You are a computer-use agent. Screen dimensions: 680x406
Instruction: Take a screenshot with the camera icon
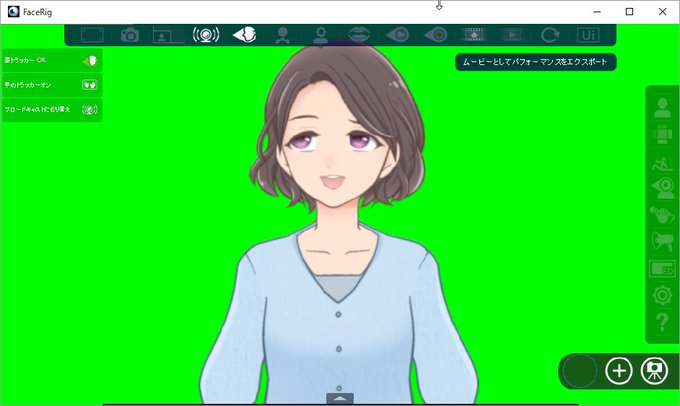tap(130, 35)
